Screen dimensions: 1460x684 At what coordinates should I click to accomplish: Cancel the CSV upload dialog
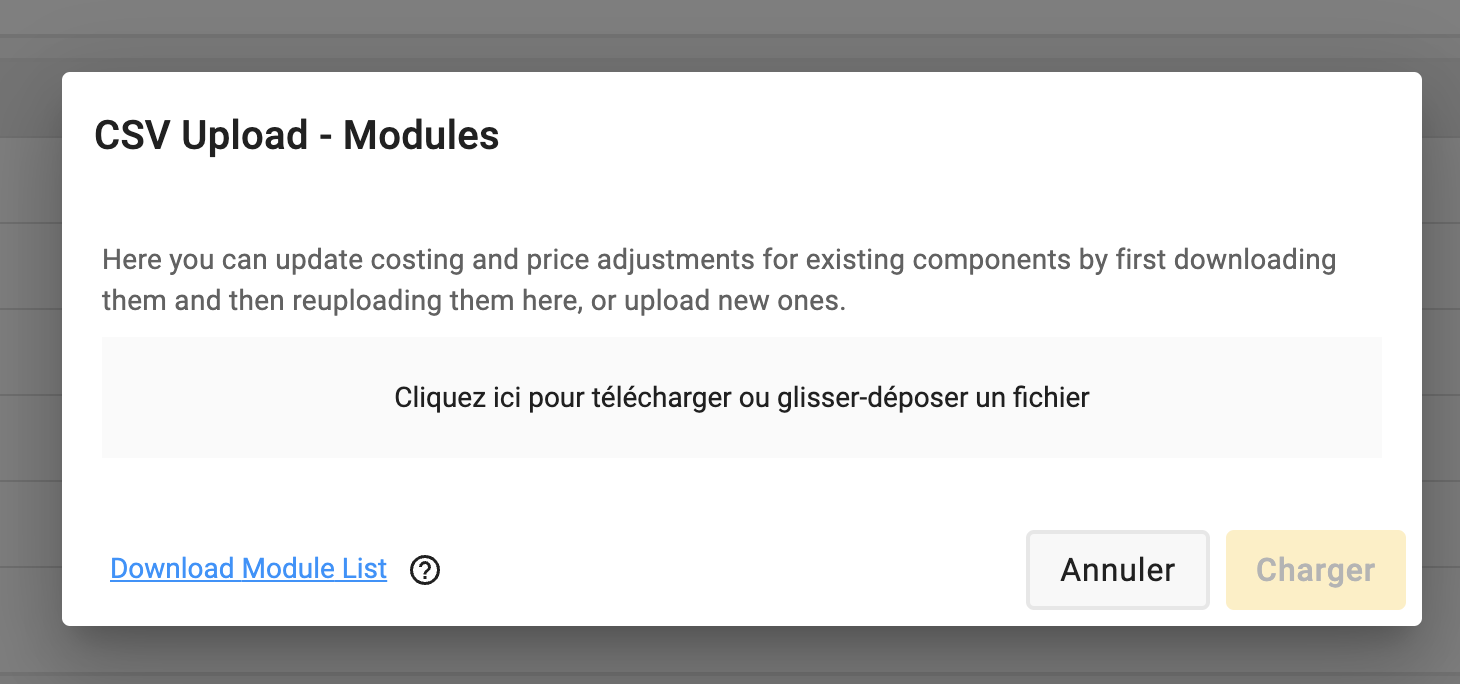[x=1118, y=570]
